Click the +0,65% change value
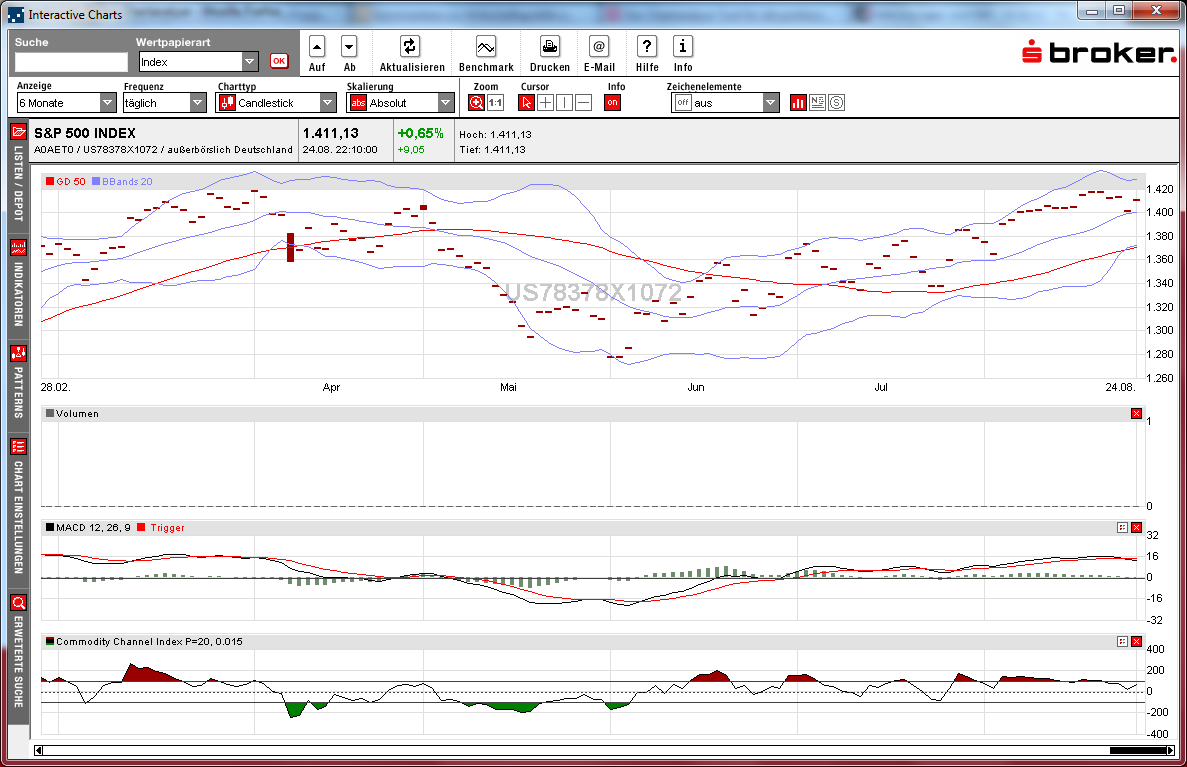The image size is (1187, 767). (x=420, y=133)
